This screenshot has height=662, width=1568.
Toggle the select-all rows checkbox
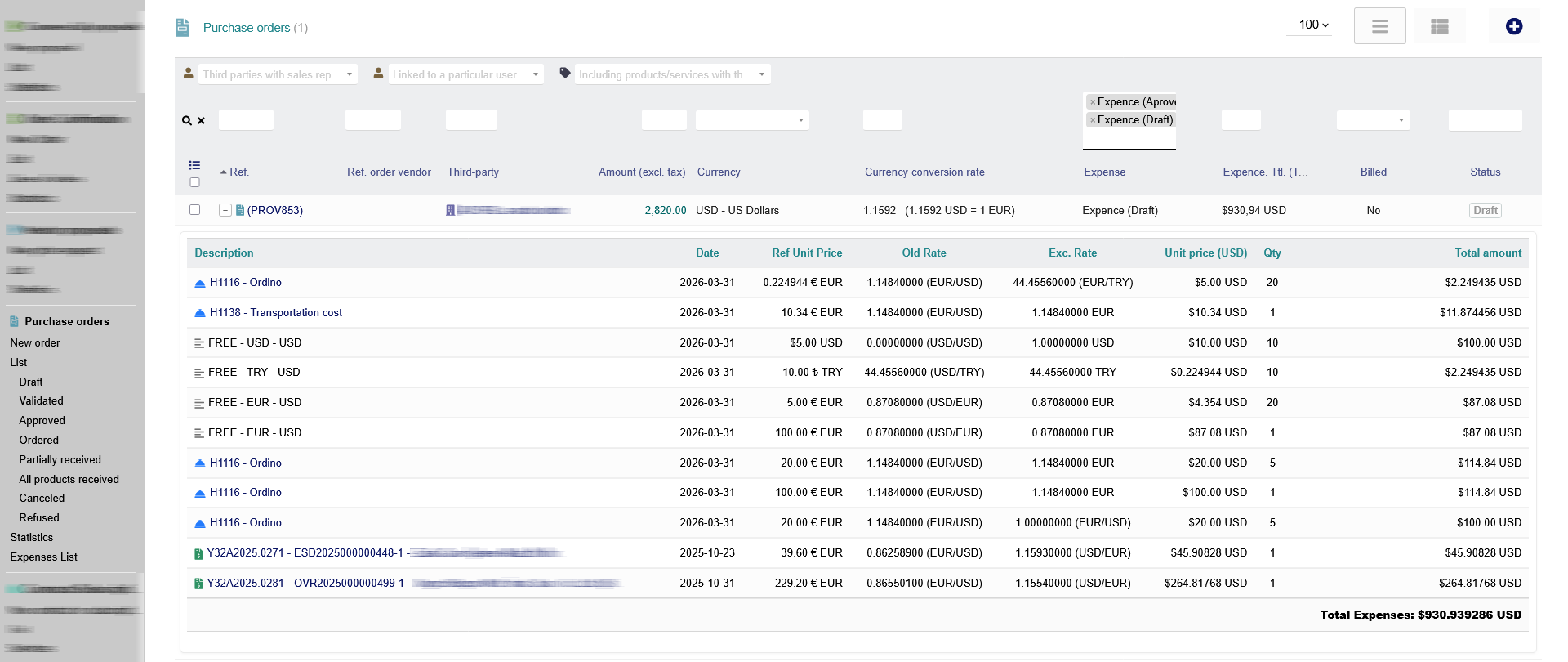point(194,182)
